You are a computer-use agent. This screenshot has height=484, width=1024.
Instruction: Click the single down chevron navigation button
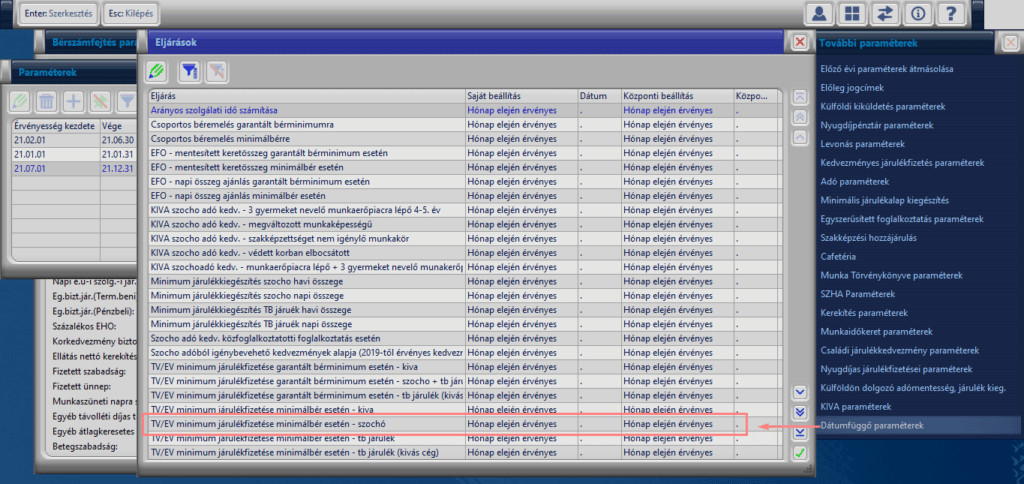point(799,392)
